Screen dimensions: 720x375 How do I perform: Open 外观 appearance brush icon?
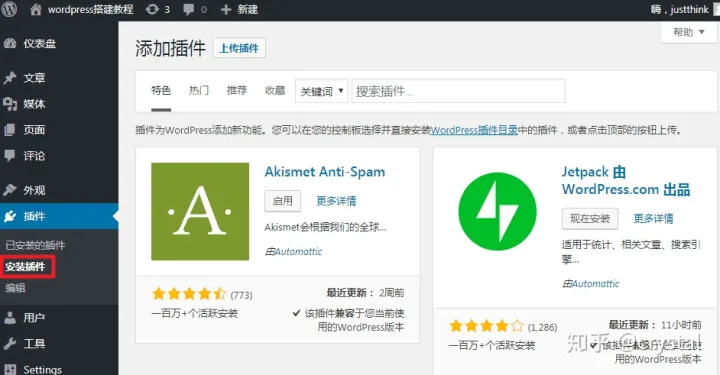pyautogui.click(x=10, y=190)
